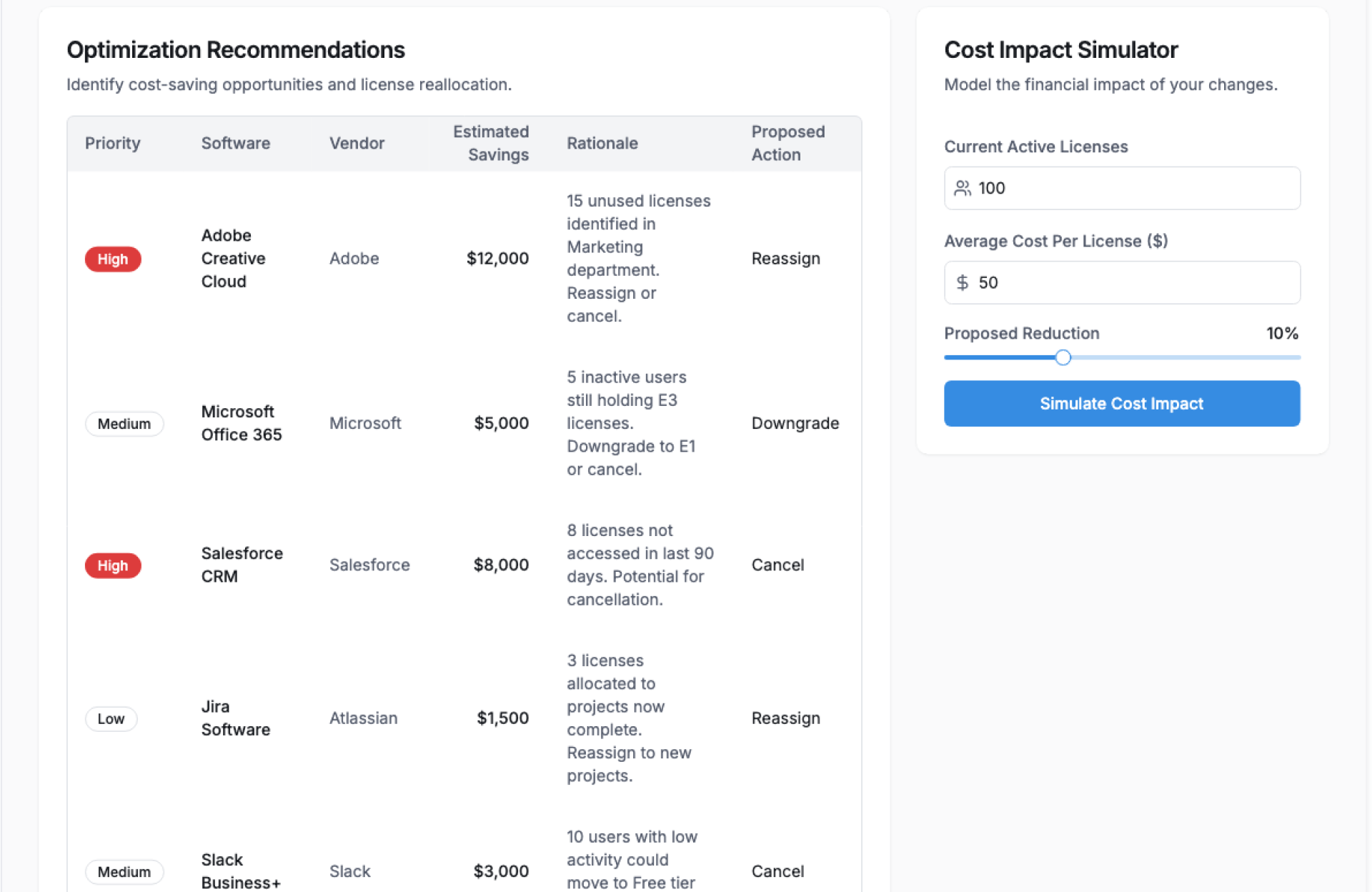Click the Medium badge for Slack Business+

click(x=124, y=871)
